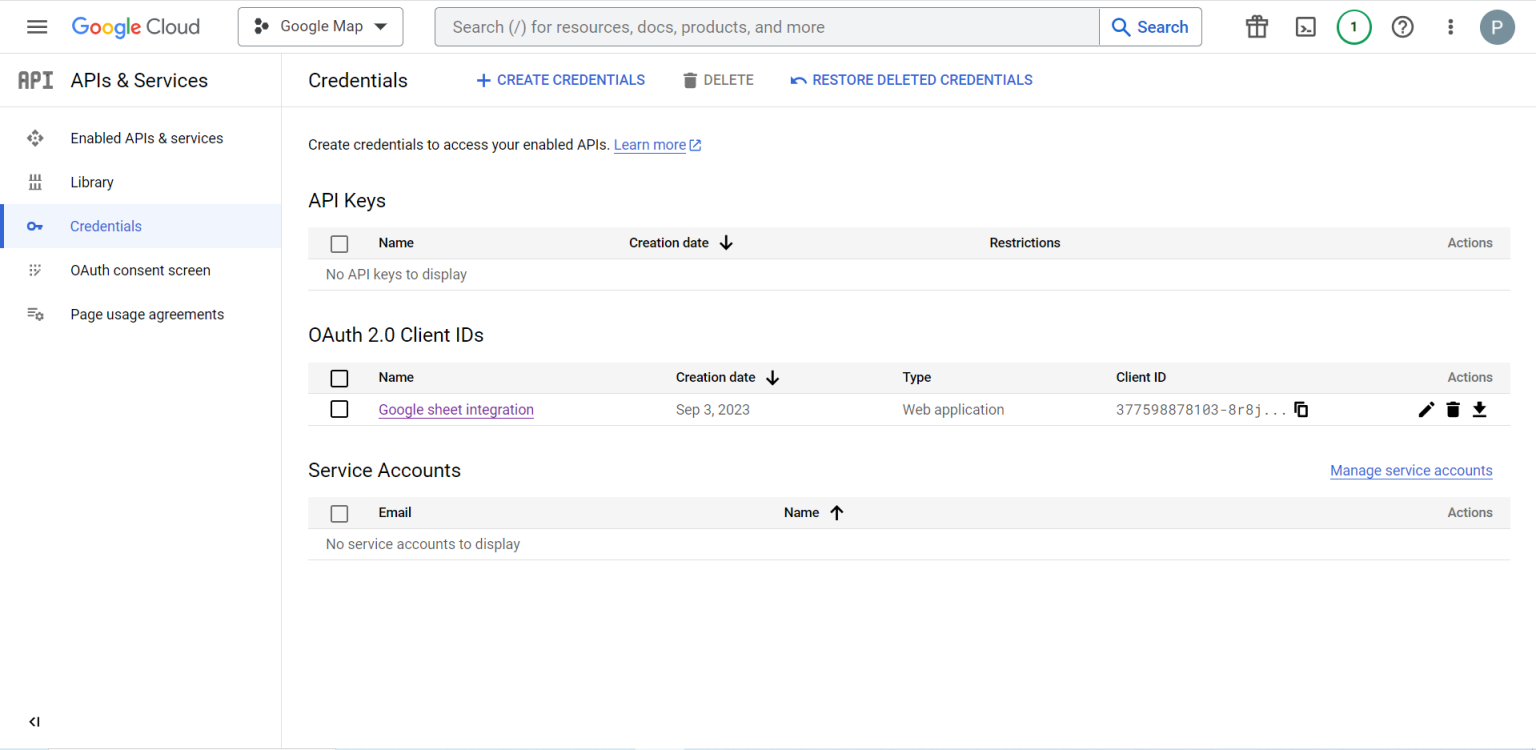
Task: Open the more options three-dot menu
Action: tap(1450, 27)
